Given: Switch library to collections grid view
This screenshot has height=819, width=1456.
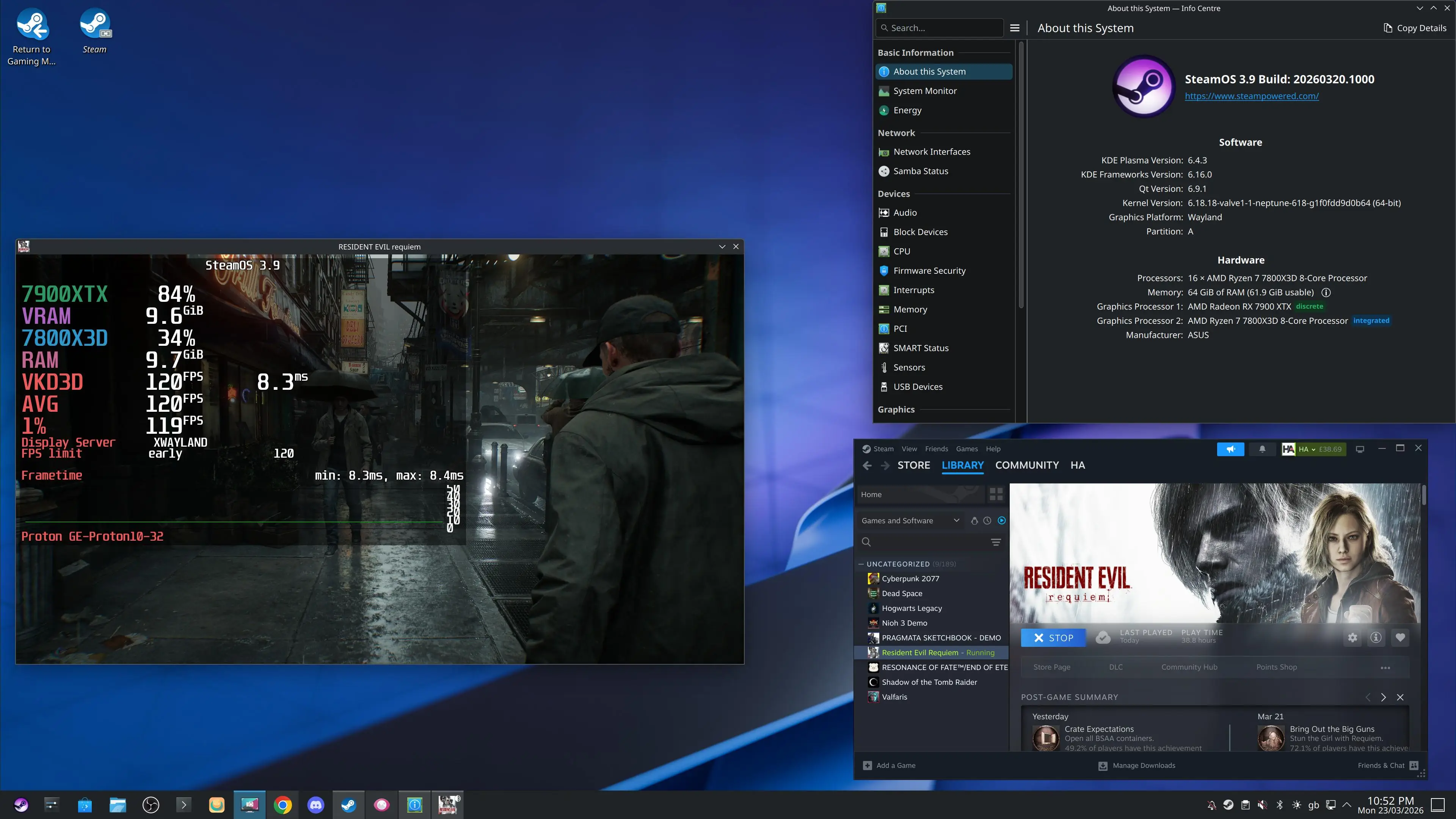Looking at the screenshot, I should point(996,494).
